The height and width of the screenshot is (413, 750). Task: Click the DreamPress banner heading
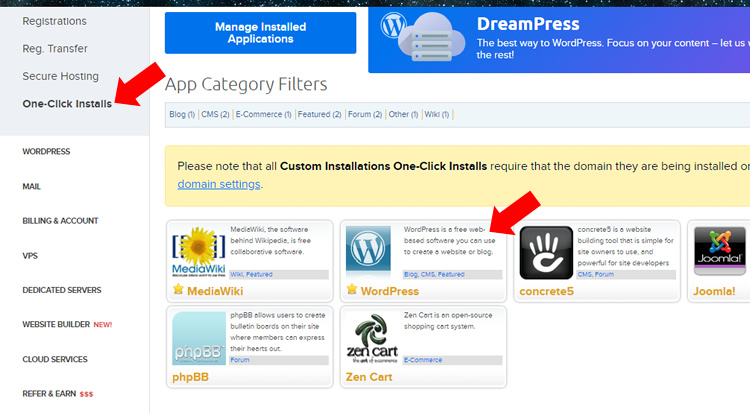click(528, 24)
